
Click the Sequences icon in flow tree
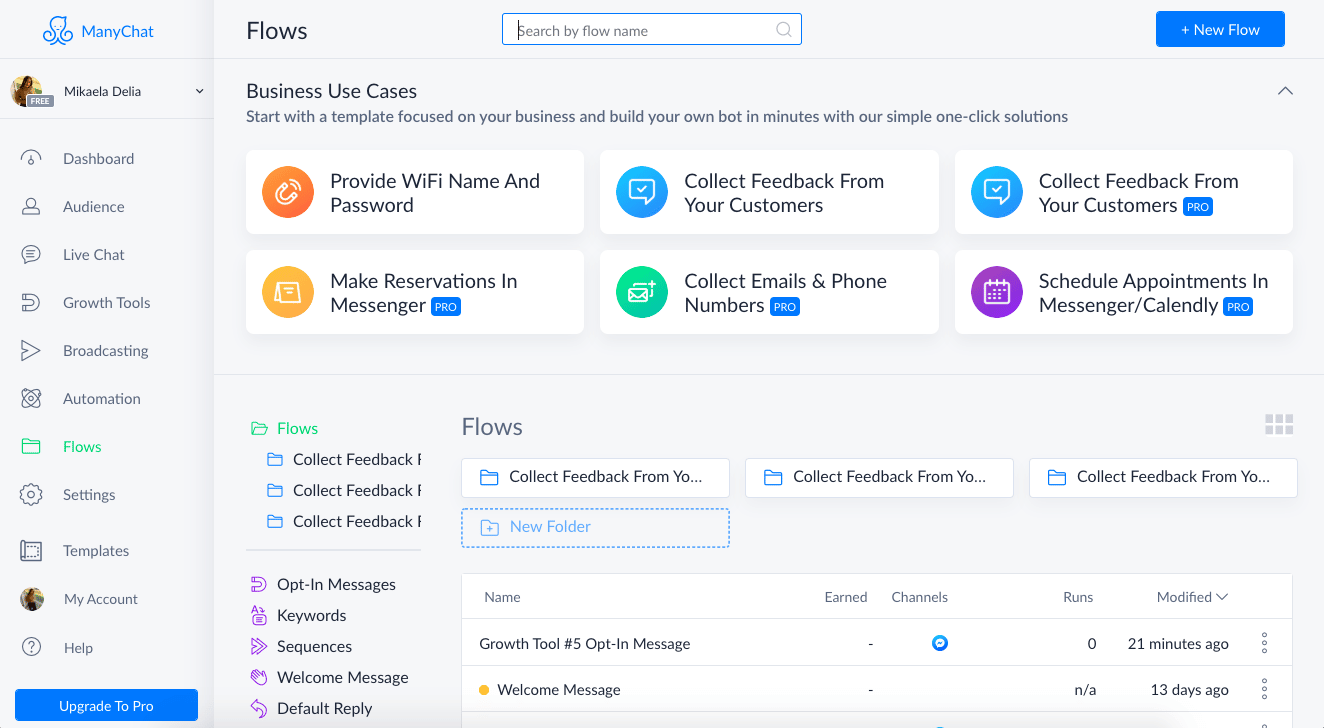[259, 646]
